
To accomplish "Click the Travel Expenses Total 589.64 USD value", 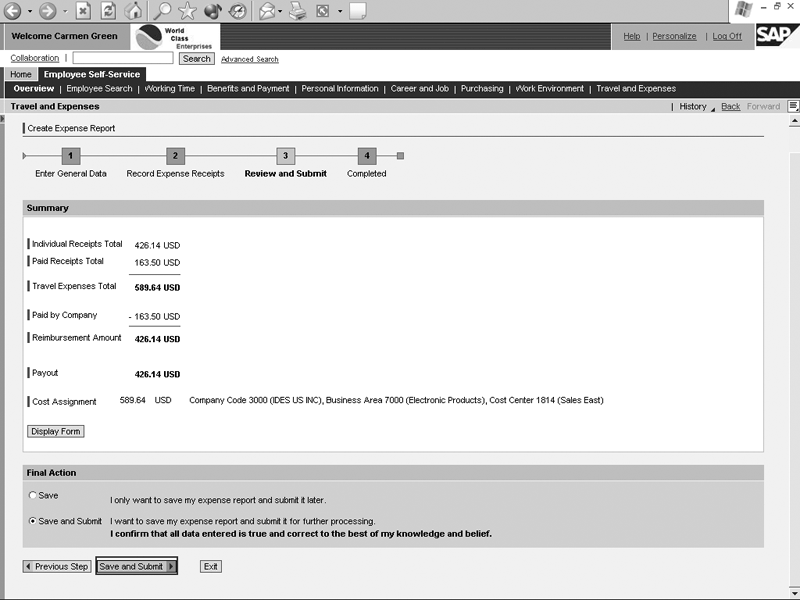I will (157, 287).
